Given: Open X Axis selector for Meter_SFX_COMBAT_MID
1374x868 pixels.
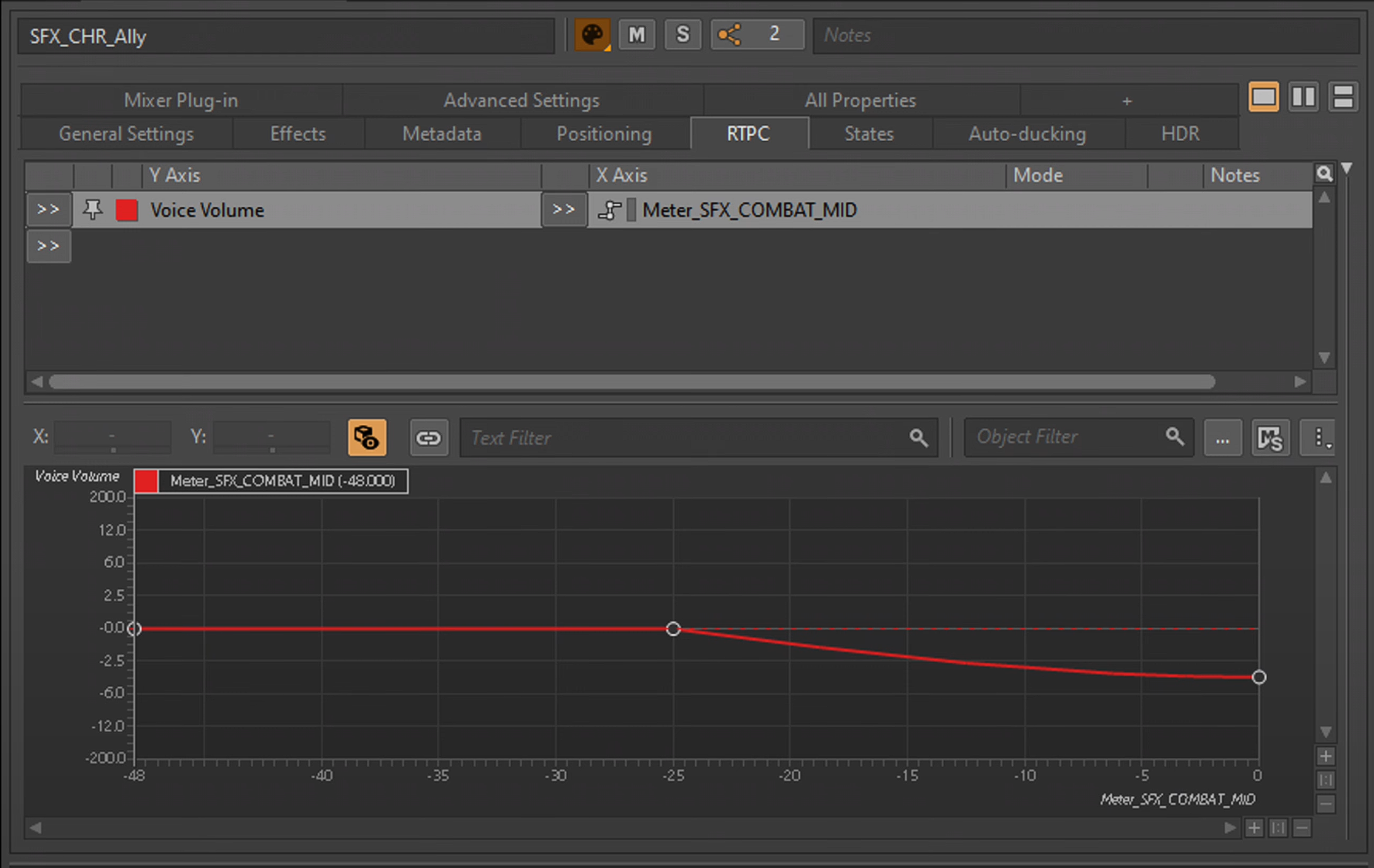Looking at the screenshot, I should point(563,210).
